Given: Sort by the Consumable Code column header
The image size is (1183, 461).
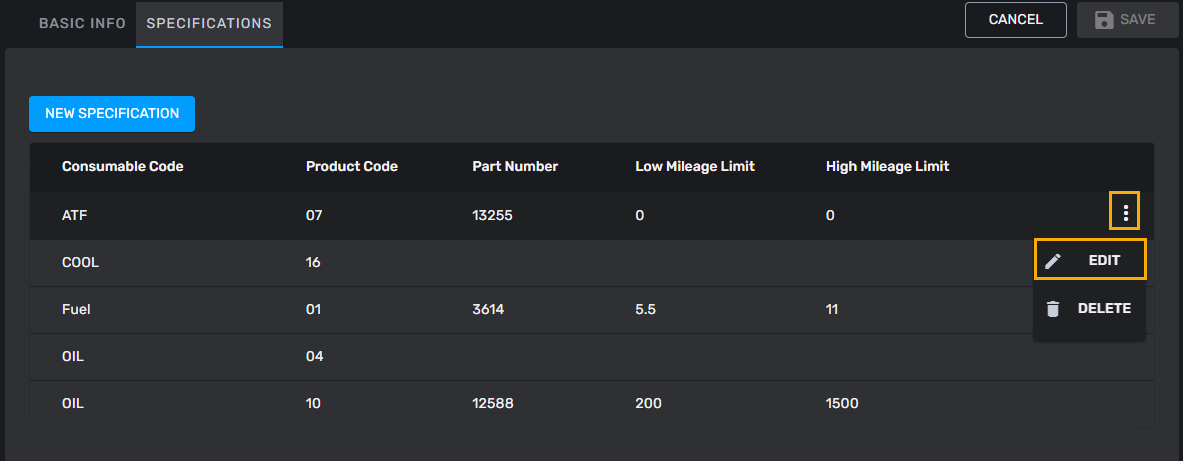Looking at the screenshot, I should pos(123,167).
